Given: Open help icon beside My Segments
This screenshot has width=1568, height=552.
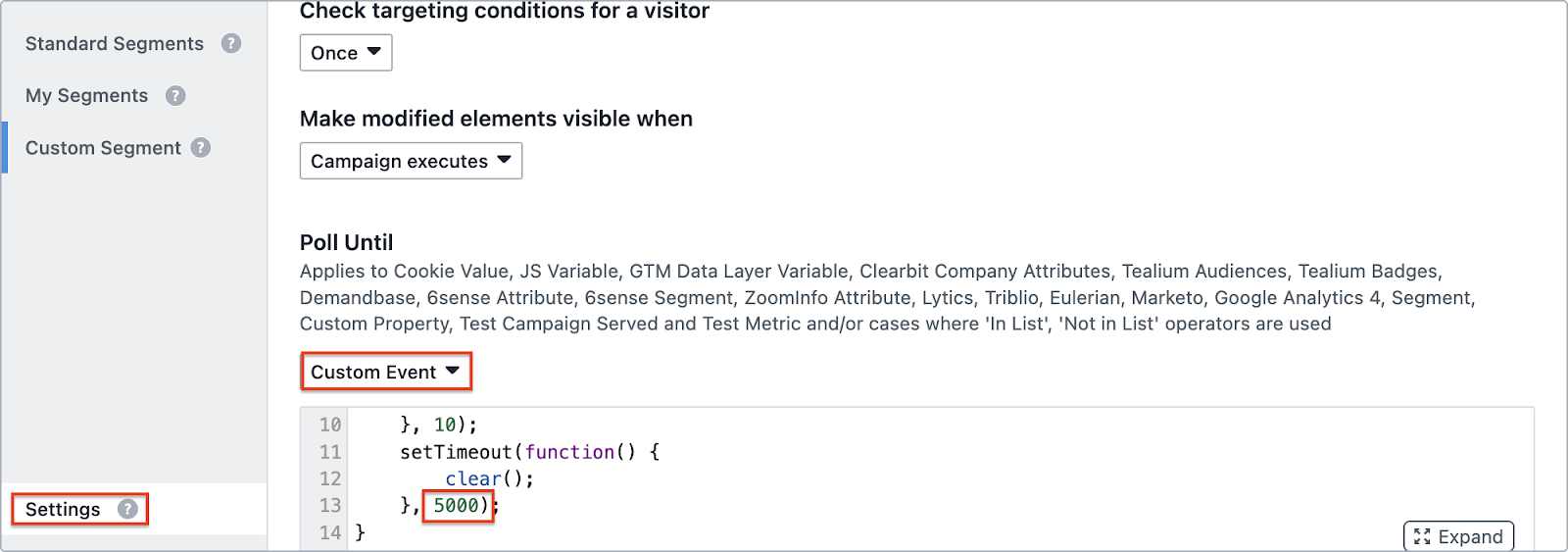Looking at the screenshot, I should click(x=175, y=95).
